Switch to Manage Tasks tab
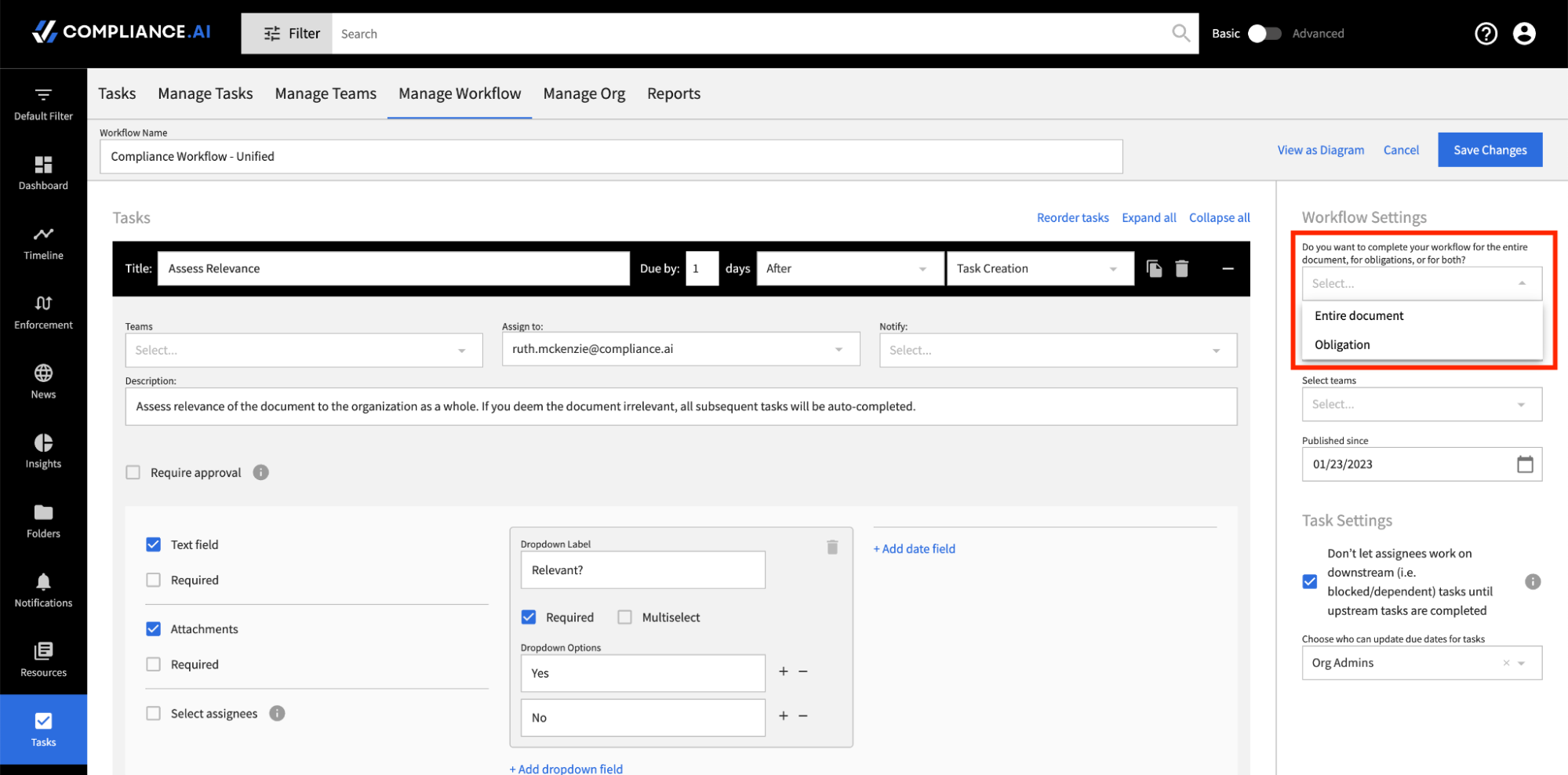This screenshot has height=775, width=1568. pyautogui.click(x=206, y=93)
